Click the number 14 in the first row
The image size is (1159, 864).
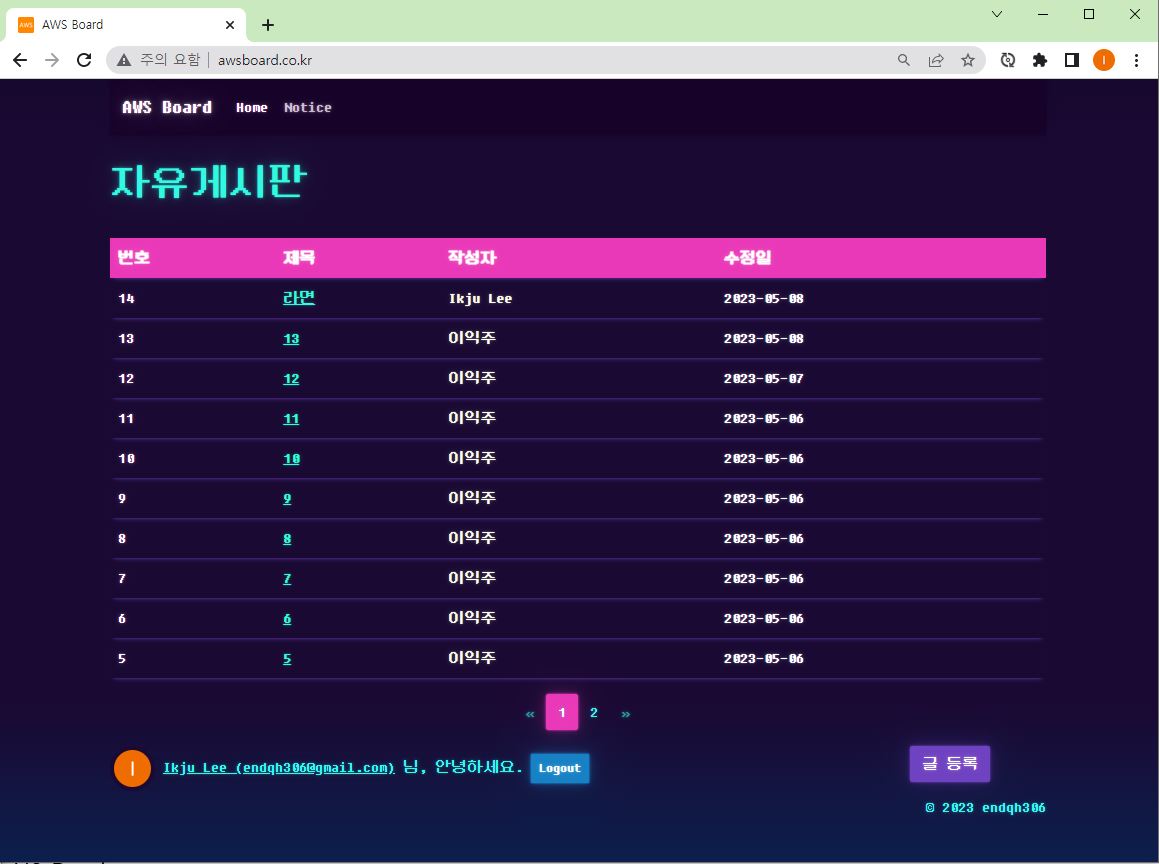coord(126,299)
